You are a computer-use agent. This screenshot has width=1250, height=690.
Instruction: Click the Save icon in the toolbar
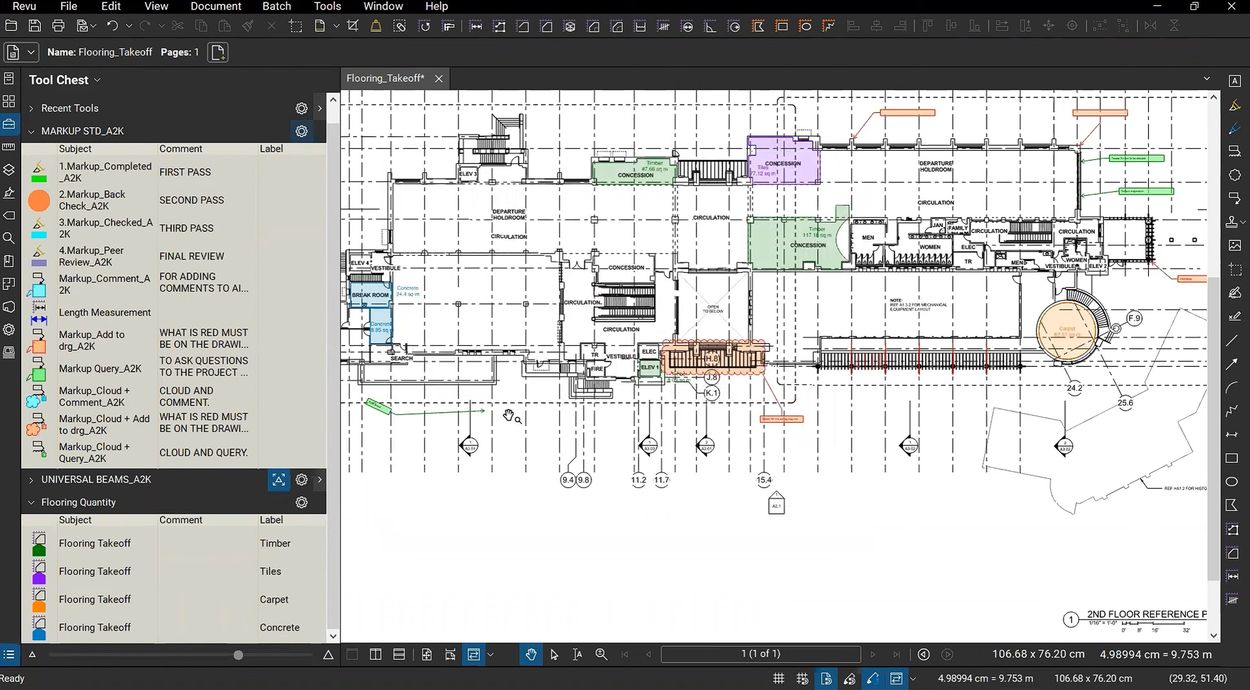pos(35,25)
